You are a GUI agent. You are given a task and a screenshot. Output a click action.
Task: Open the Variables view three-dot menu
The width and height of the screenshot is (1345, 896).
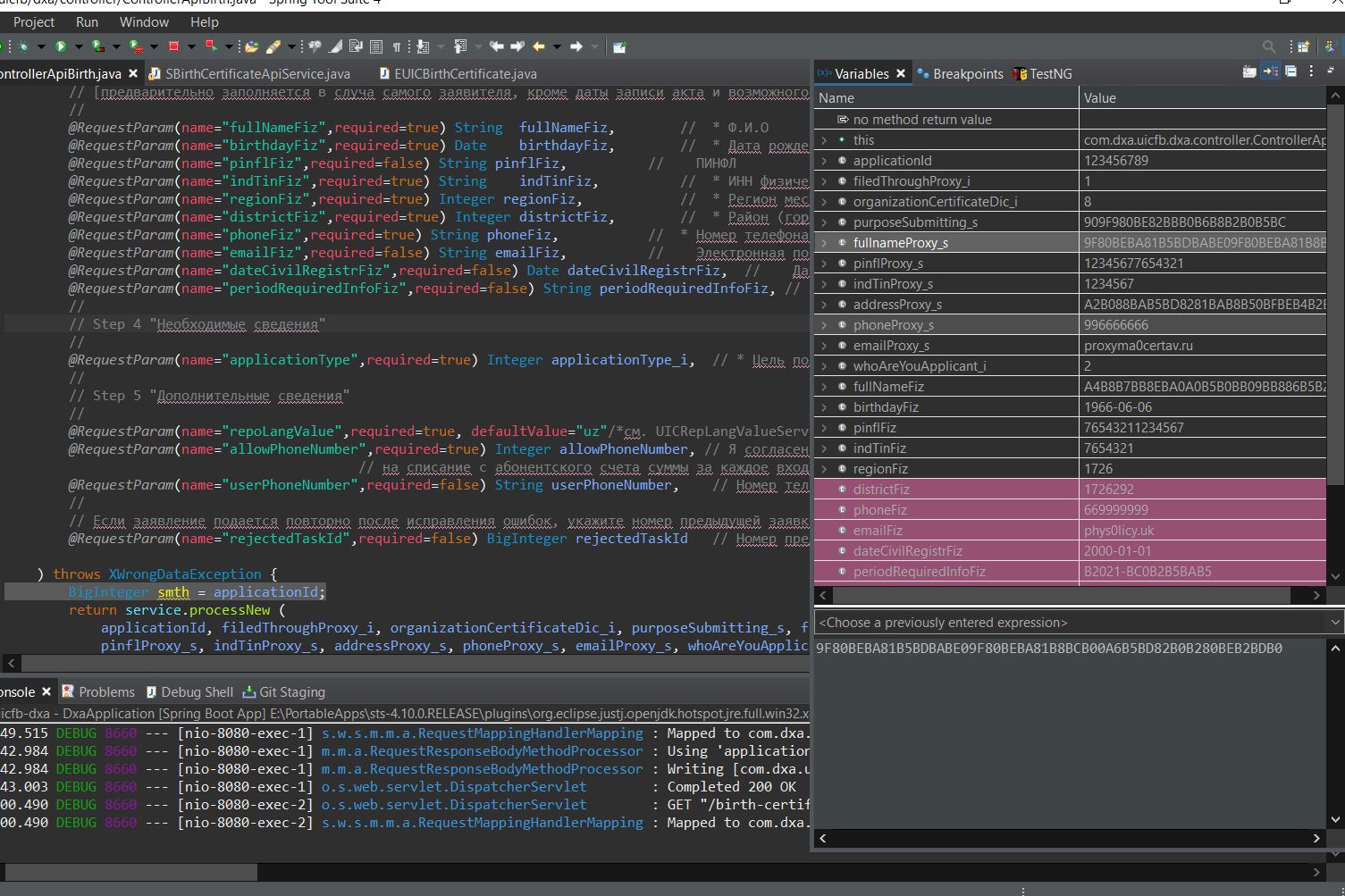1311,73
